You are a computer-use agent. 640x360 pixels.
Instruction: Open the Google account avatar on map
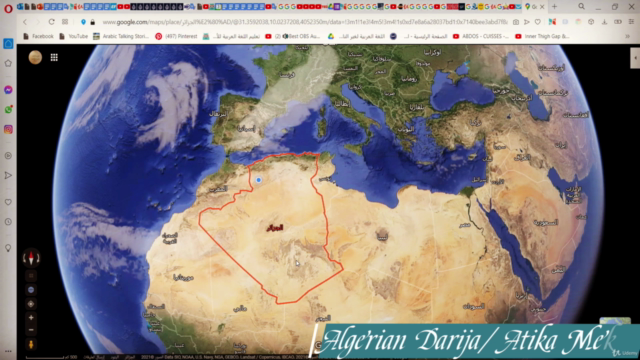click(x=35, y=57)
